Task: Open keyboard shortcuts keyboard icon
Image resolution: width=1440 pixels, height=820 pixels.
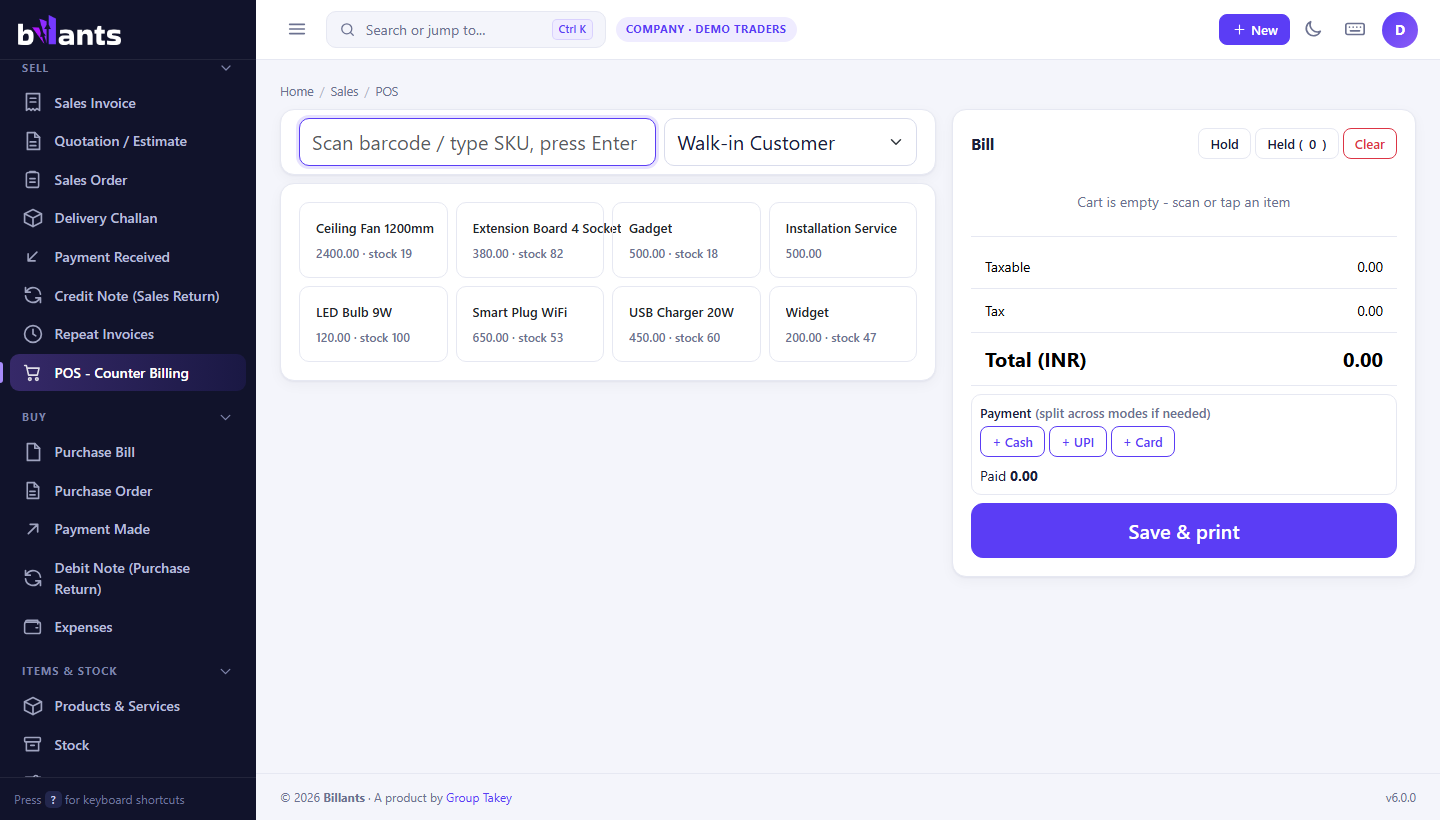Action: [1355, 29]
